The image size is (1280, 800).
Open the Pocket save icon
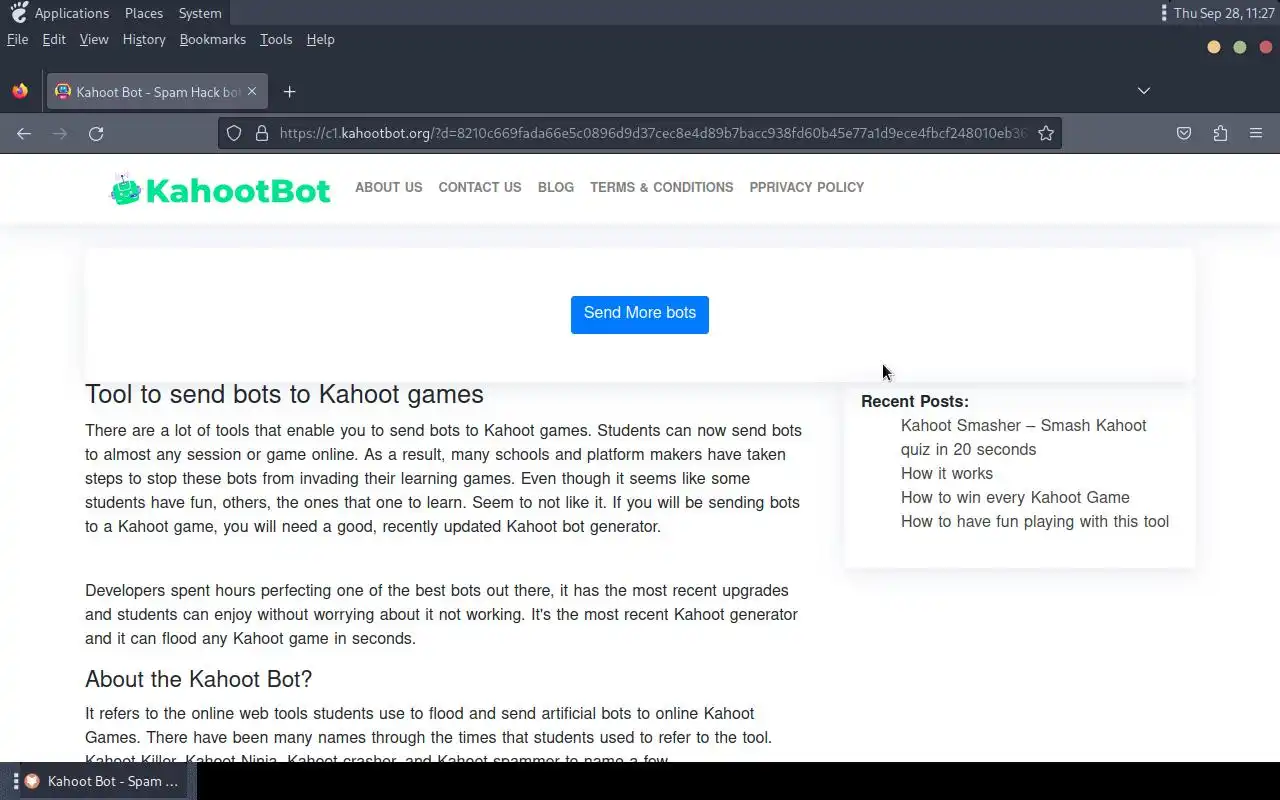click(1184, 133)
